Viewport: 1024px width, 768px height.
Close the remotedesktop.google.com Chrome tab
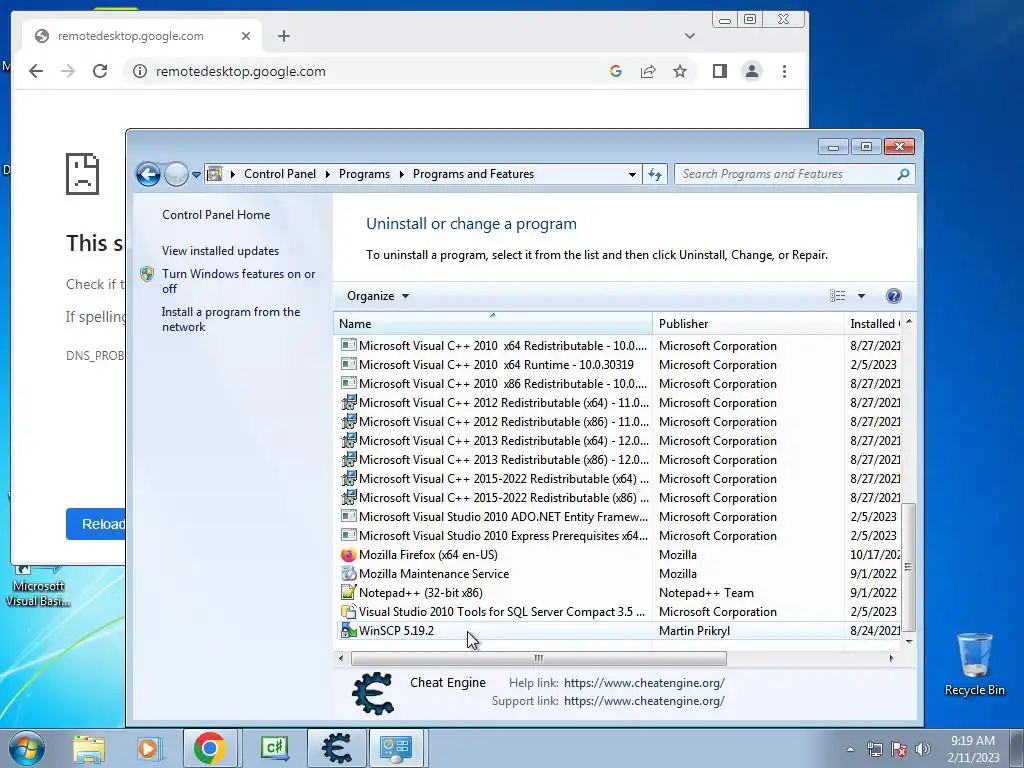pos(246,36)
